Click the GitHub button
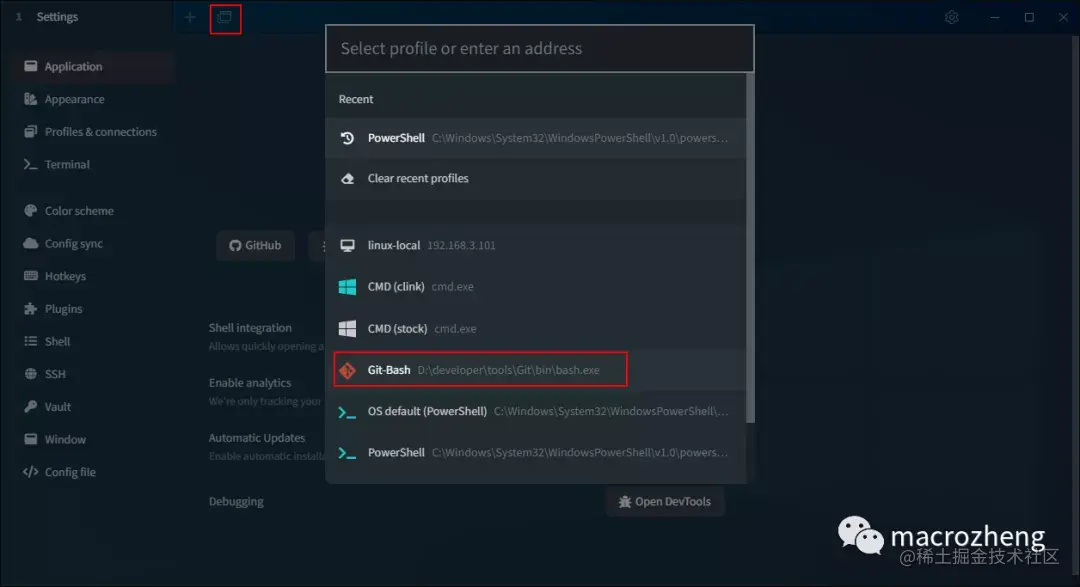 click(x=255, y=245)
